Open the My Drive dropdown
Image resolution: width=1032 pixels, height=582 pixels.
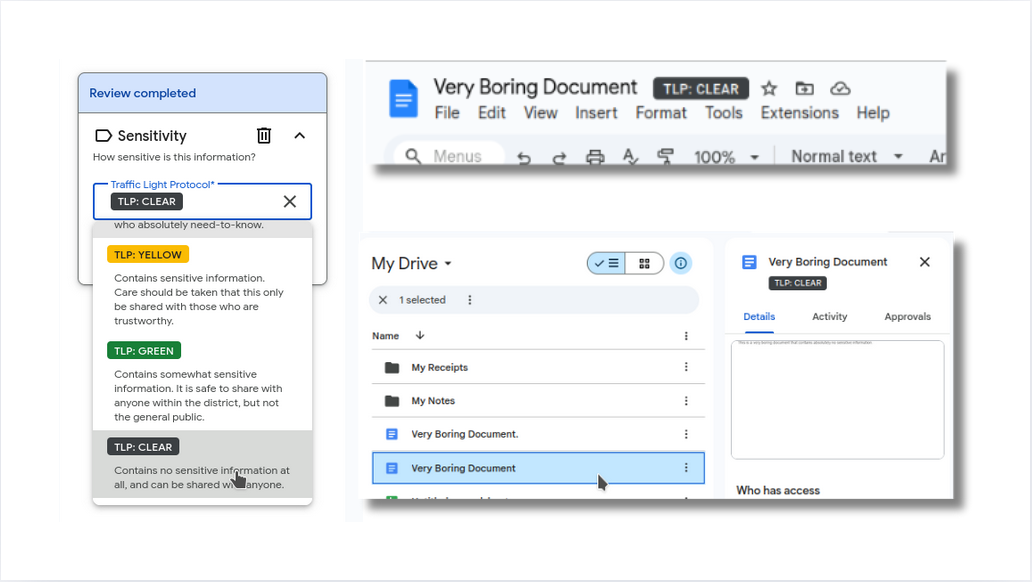pos(412,263)
